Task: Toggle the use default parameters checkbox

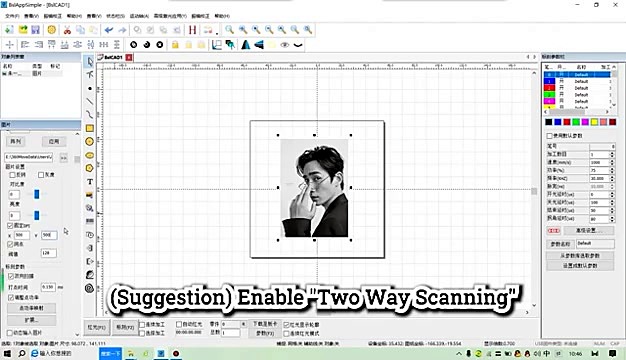Action: 550,136
